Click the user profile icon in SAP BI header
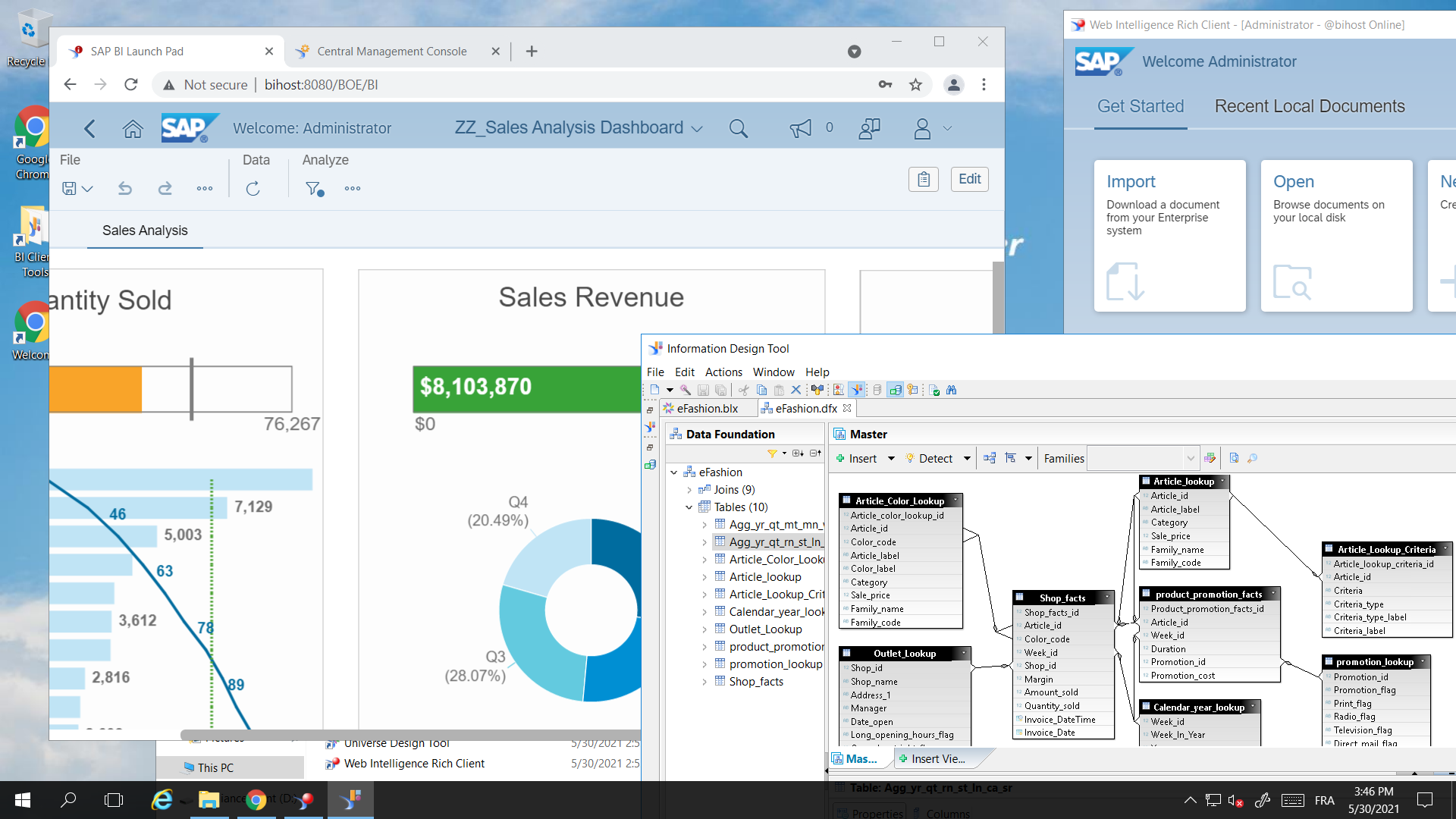This screenshot has height=819, width=1456. 921,128
